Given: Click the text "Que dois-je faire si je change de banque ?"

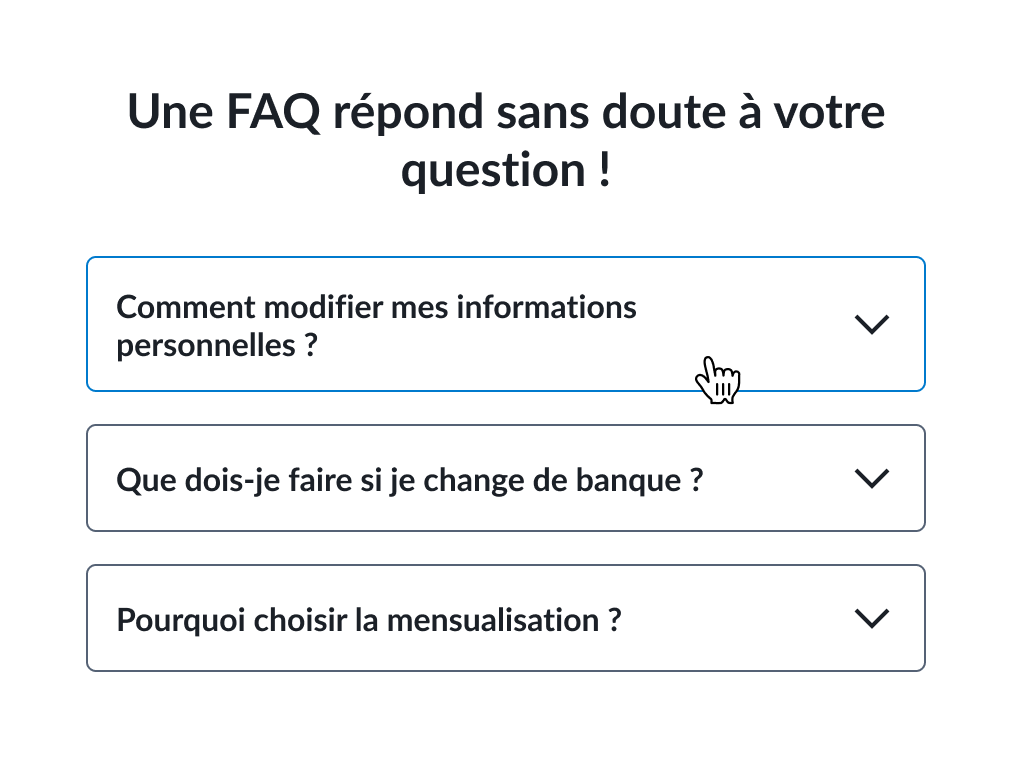Looking at the screenshot, I should [410, 480].
